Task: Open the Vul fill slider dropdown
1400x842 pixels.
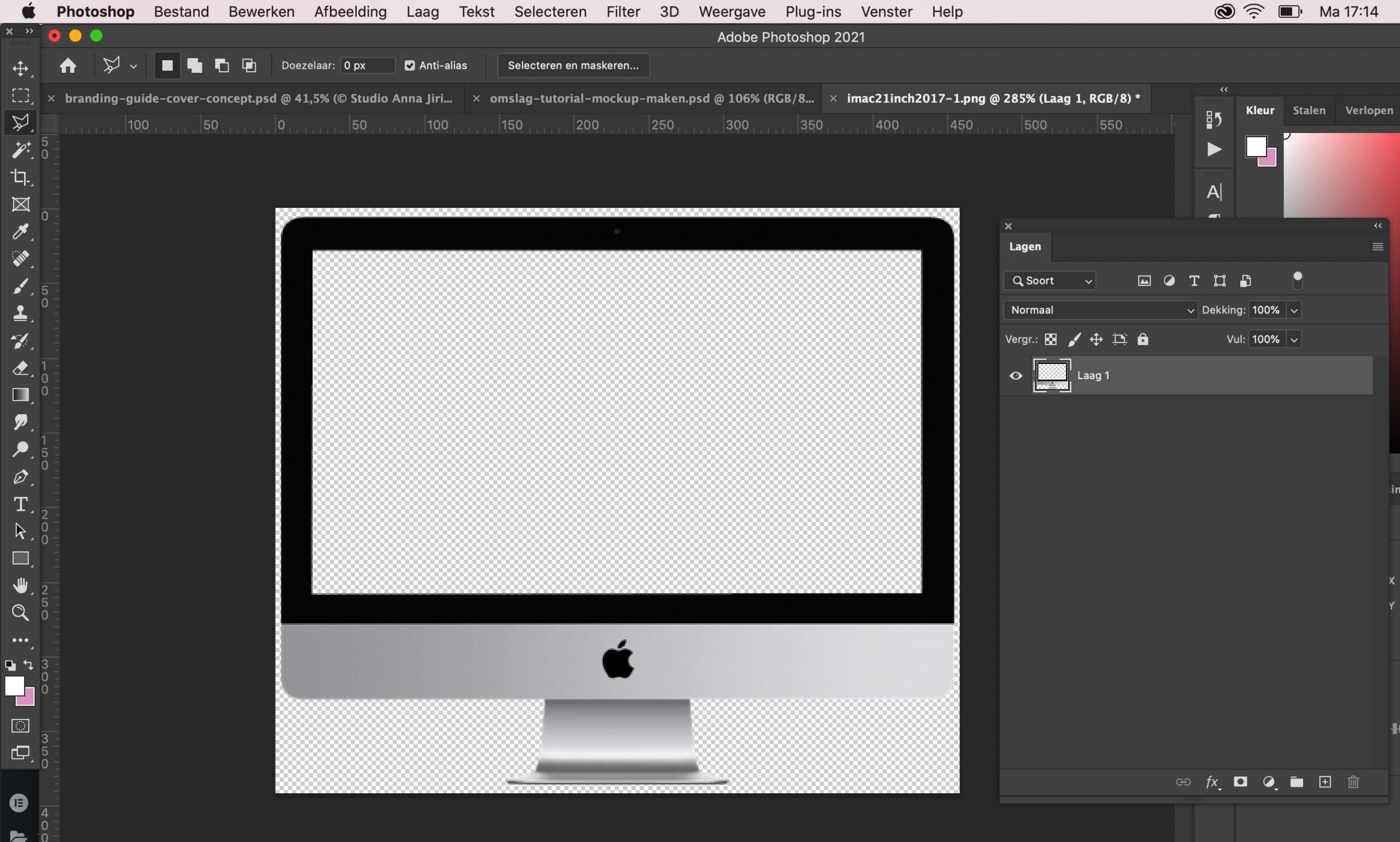Action: point(1294,339)
